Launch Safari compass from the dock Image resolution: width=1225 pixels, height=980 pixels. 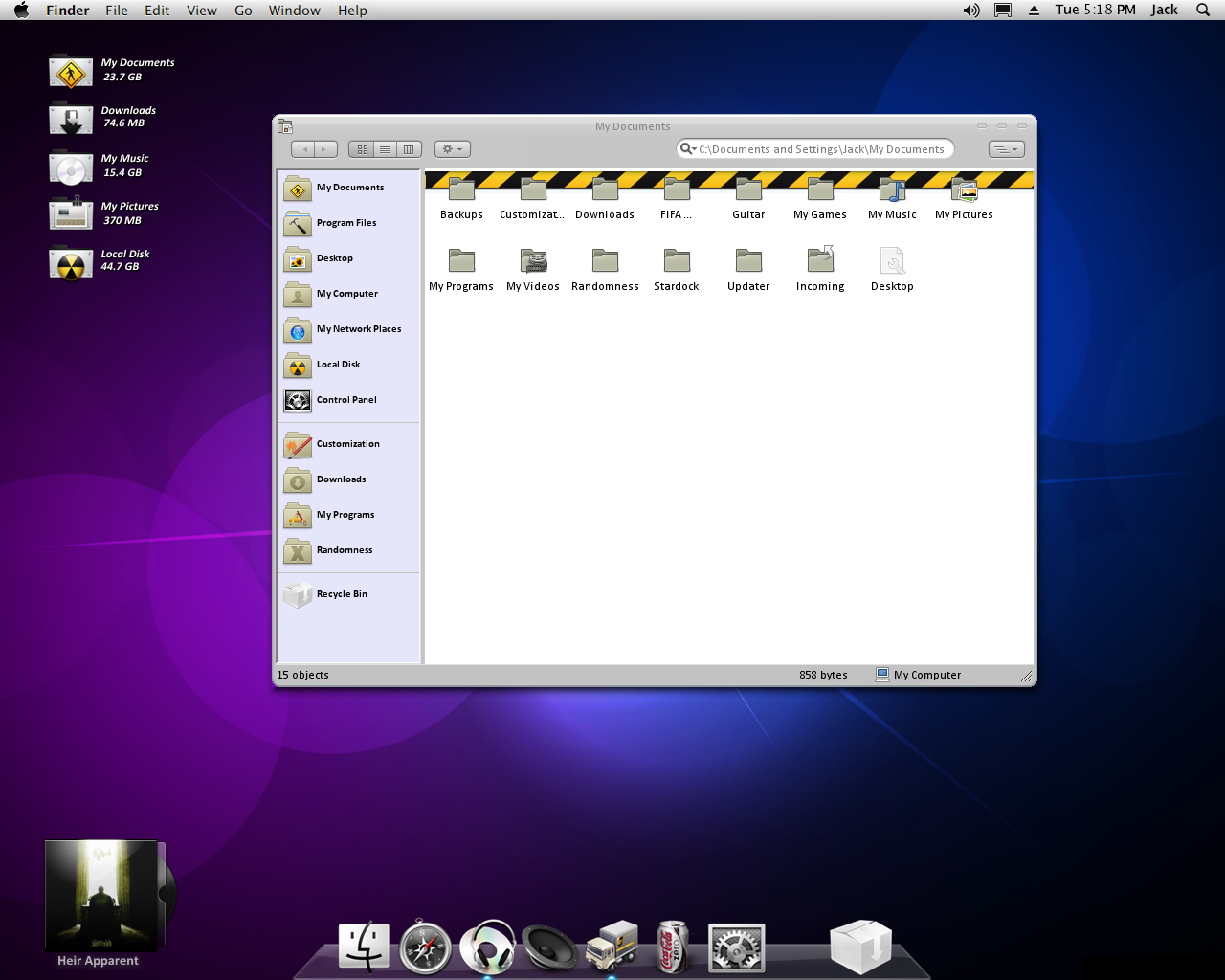tap(426, 947)
